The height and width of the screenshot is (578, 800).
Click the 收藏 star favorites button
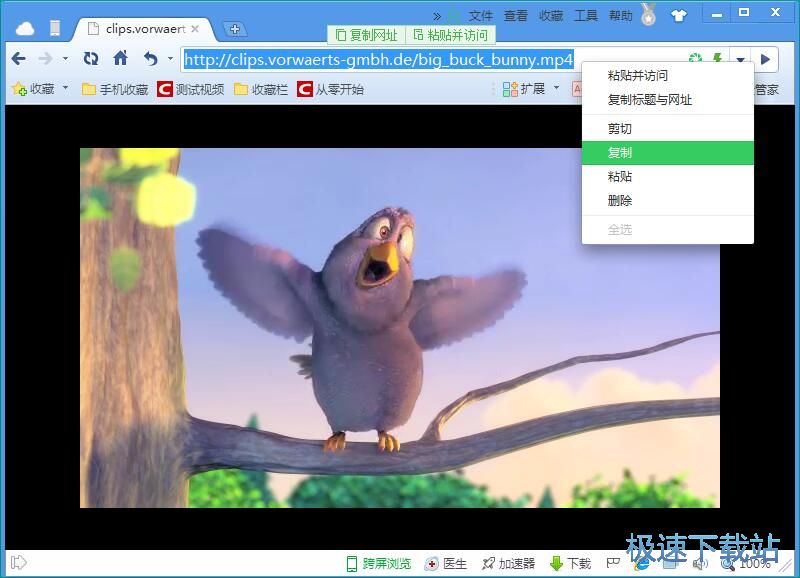coord(34,89)
